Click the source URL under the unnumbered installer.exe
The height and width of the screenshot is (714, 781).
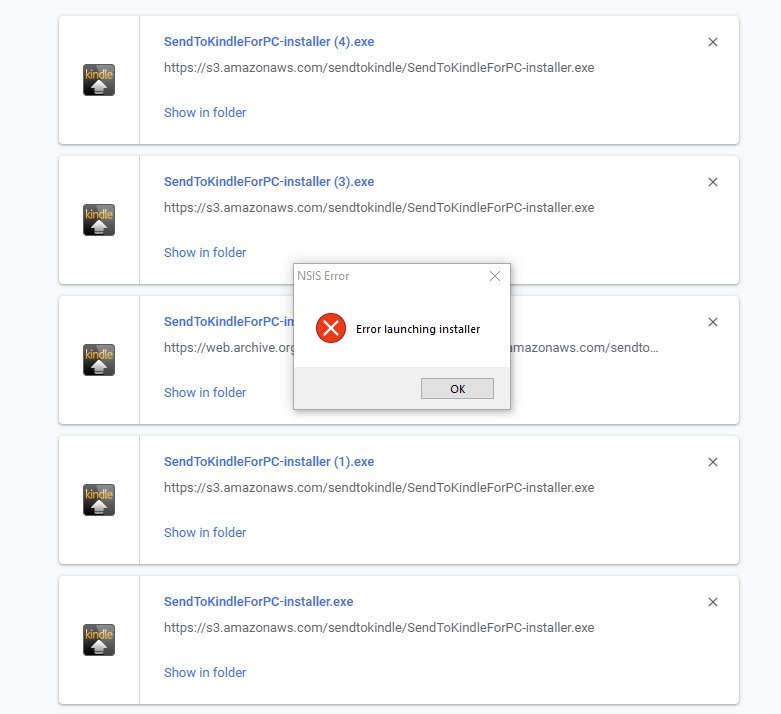pyautogui.click(x=379, y=628)
